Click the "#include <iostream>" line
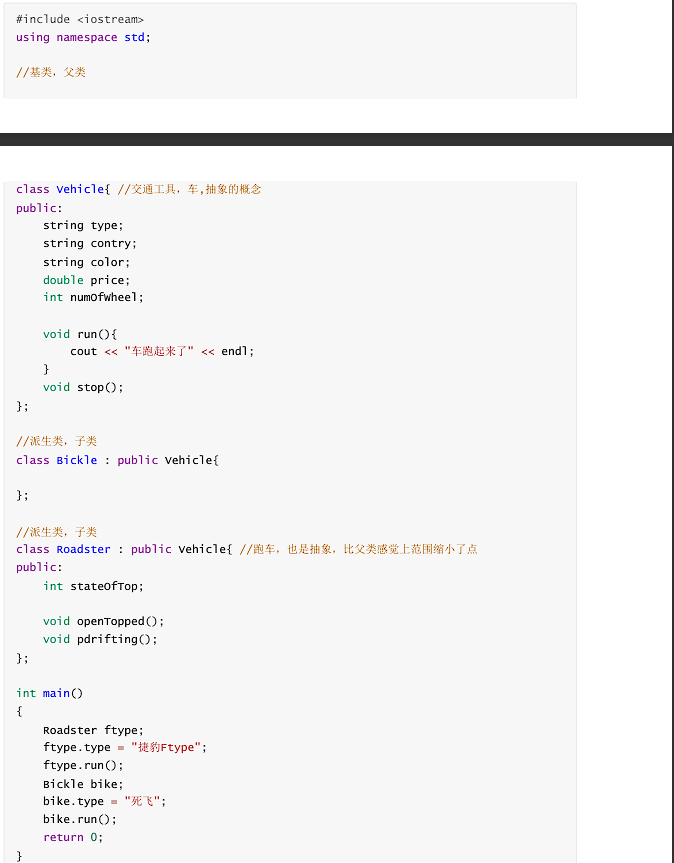674x863 pixels. (x=80, y=19)
